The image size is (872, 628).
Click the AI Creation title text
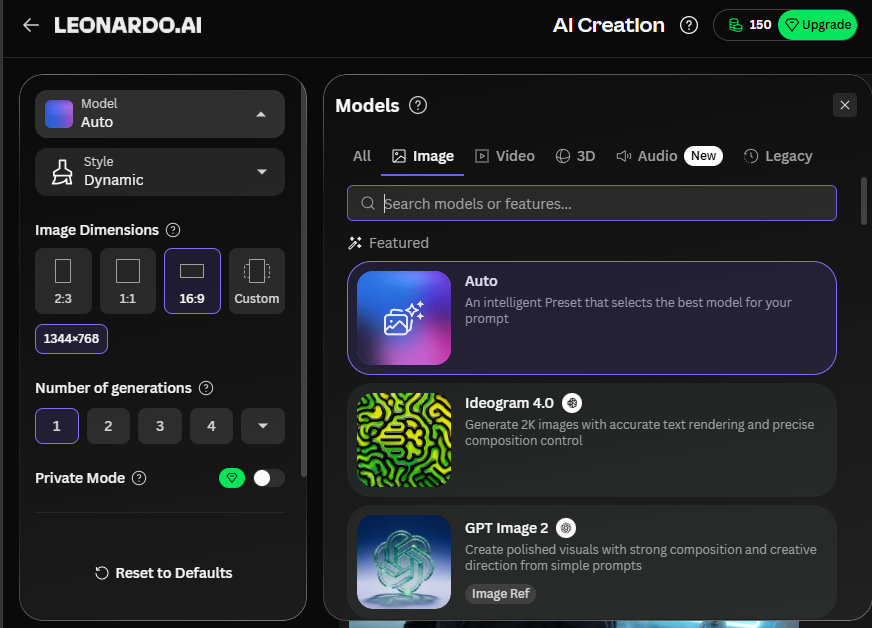pyautogui.click(x=608, y=25)
